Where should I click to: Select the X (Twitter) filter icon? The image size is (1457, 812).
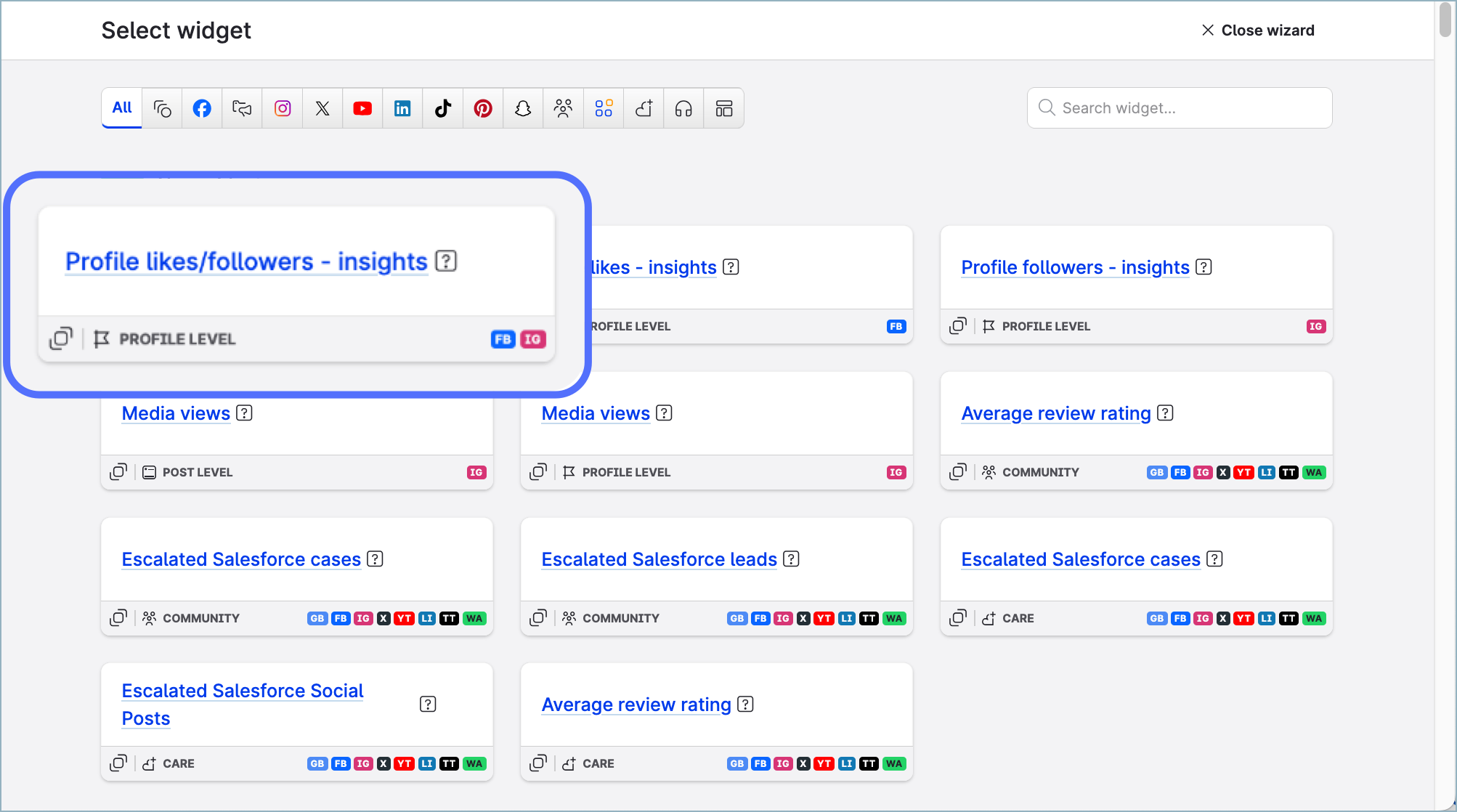click(322, 108)
